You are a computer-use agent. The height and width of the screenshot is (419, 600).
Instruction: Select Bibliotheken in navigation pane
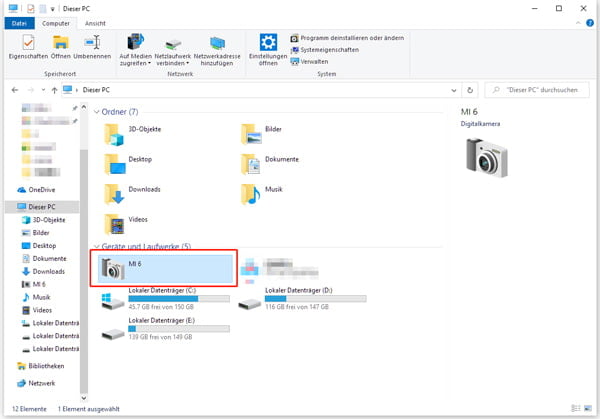tap(41, 366)
